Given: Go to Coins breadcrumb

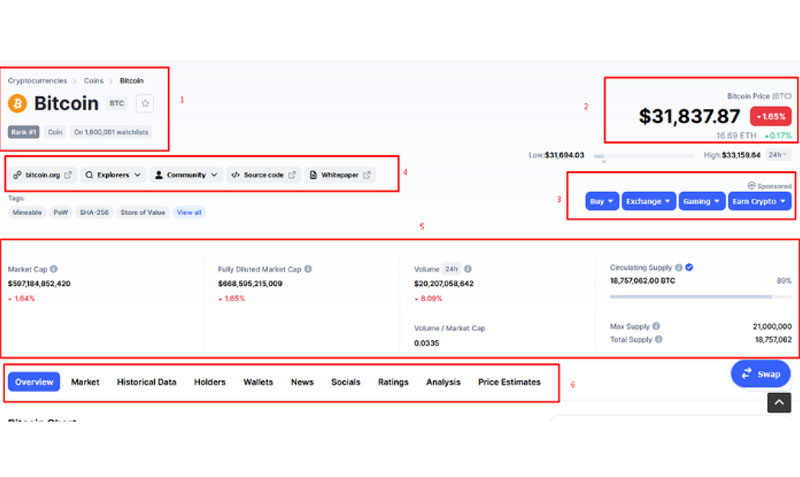Looking at the screenshot, I should pos(93,81).
